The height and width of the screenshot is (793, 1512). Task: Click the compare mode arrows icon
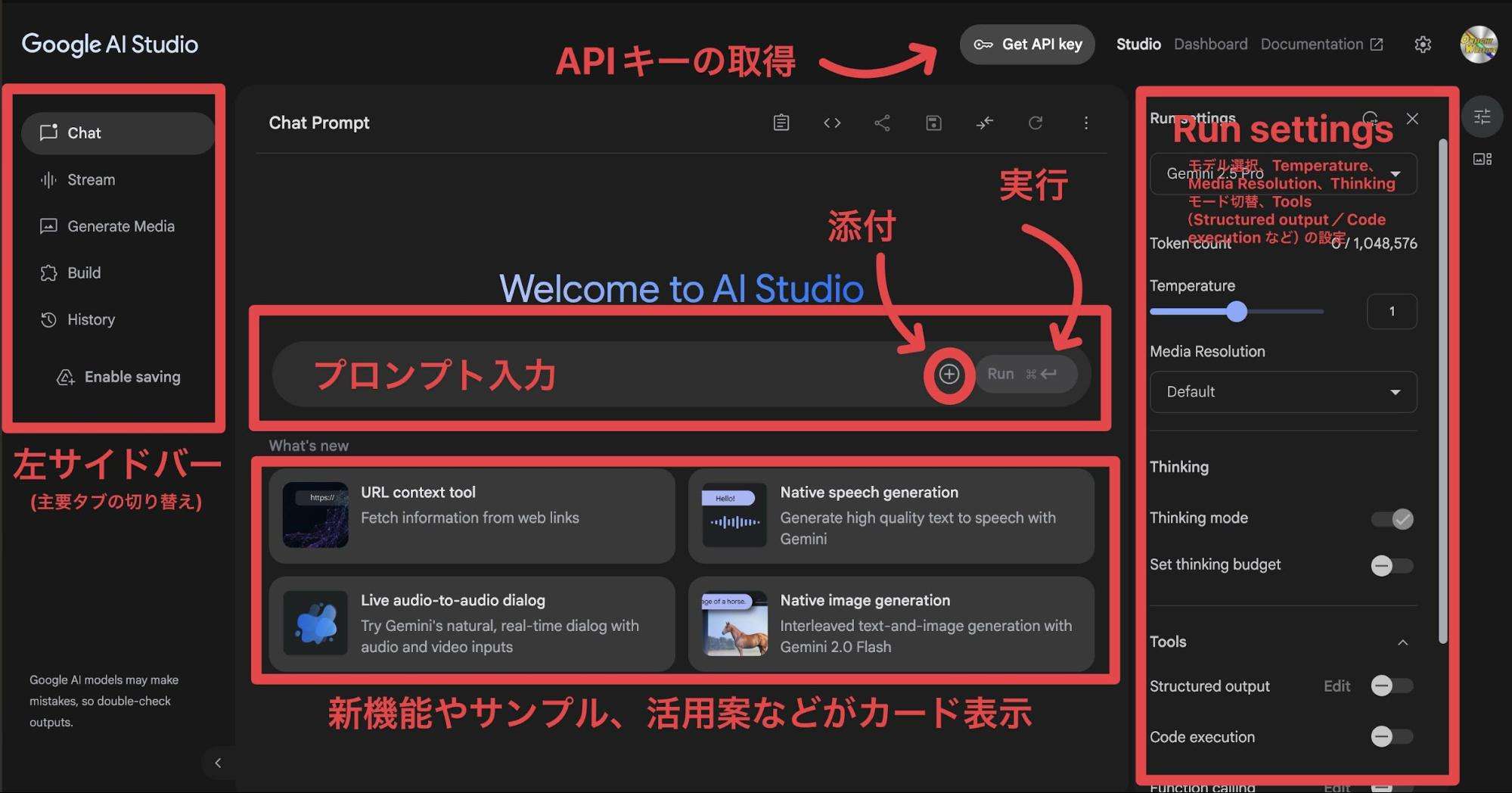[x=984, y=123]
